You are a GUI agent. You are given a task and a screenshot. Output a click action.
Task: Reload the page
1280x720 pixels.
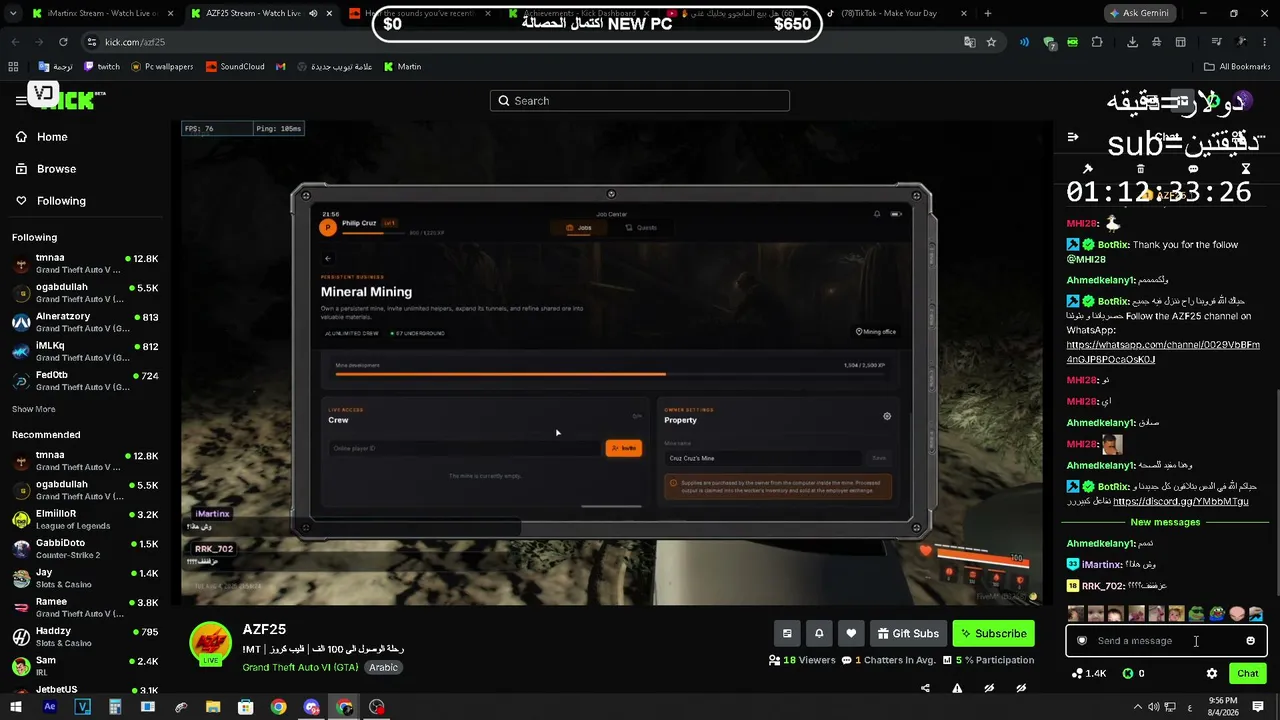63,42
